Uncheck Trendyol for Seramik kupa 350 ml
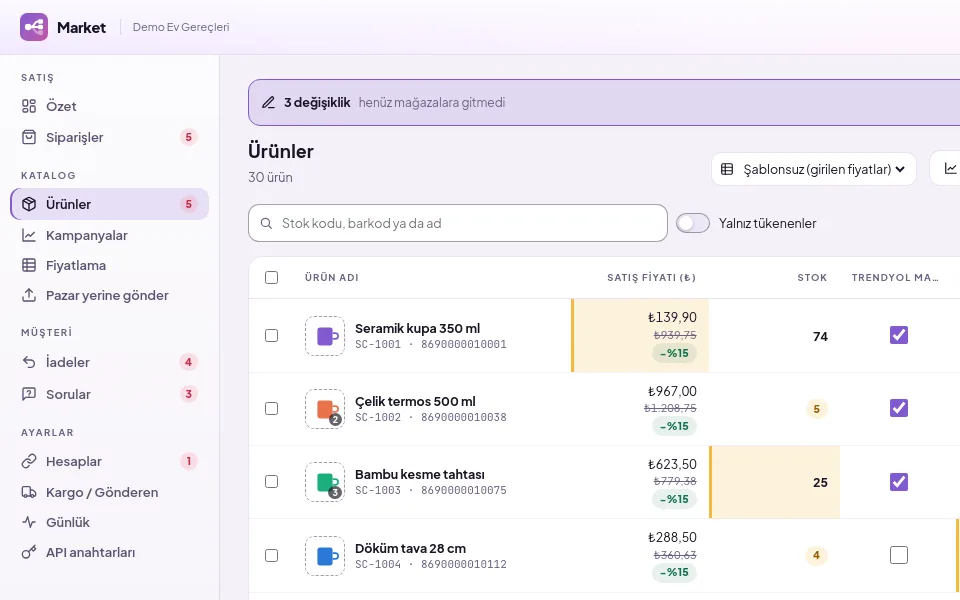 [899, 335]
